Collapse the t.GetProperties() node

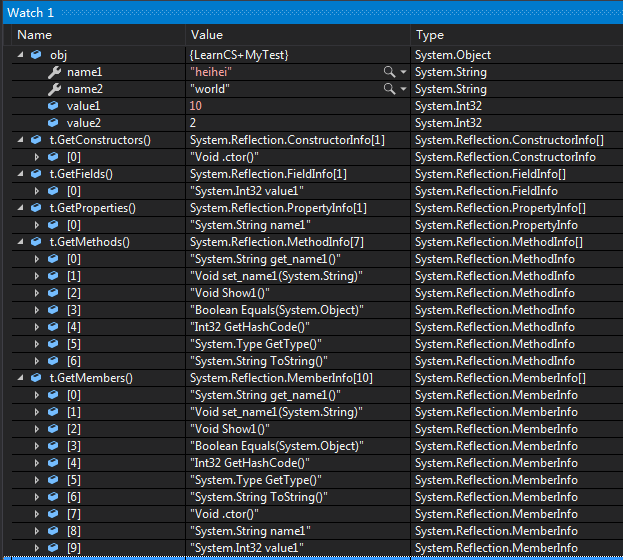point(21,208)
